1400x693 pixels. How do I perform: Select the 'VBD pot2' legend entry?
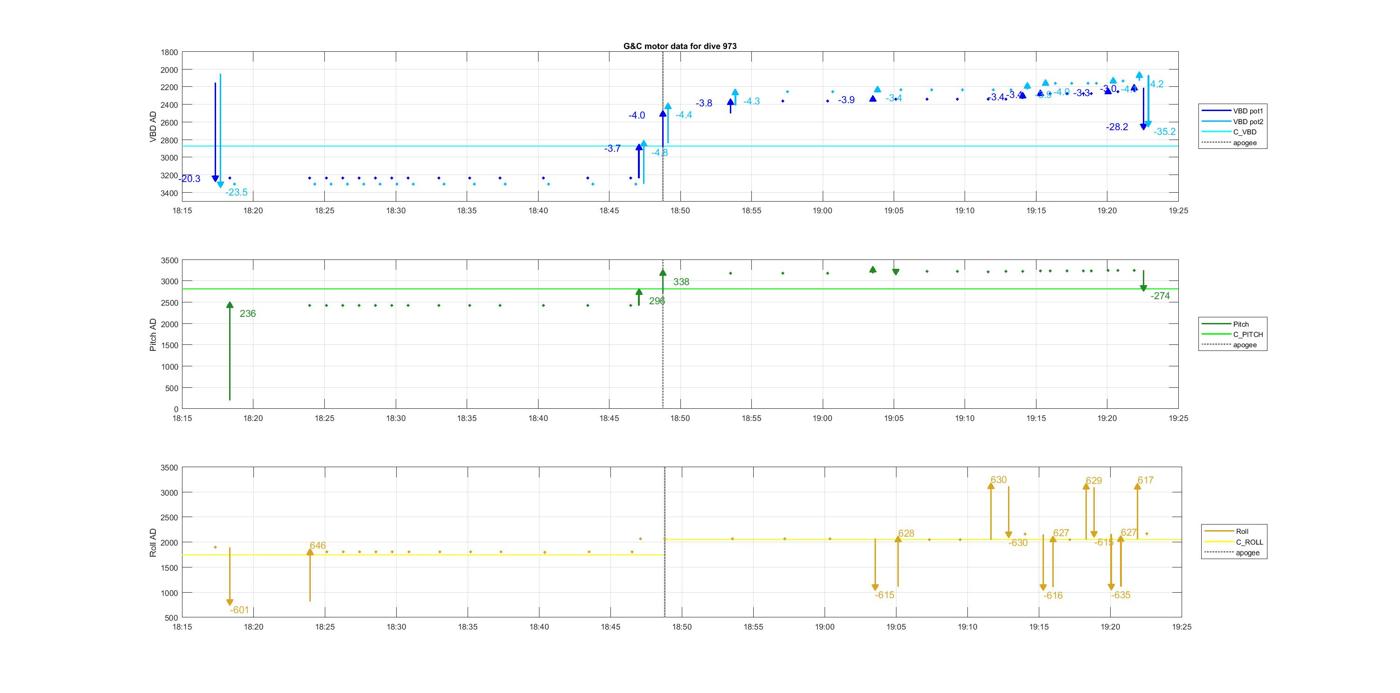[1232, 121]
